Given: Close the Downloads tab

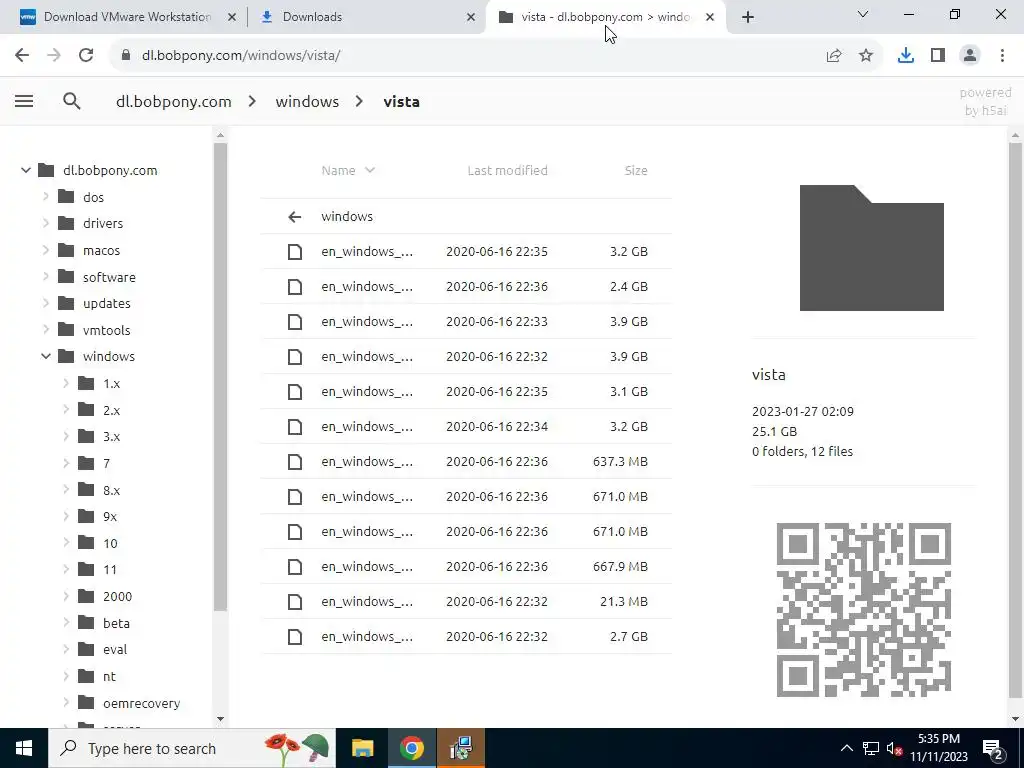Looking at the screenshot, I should point(471,18).
